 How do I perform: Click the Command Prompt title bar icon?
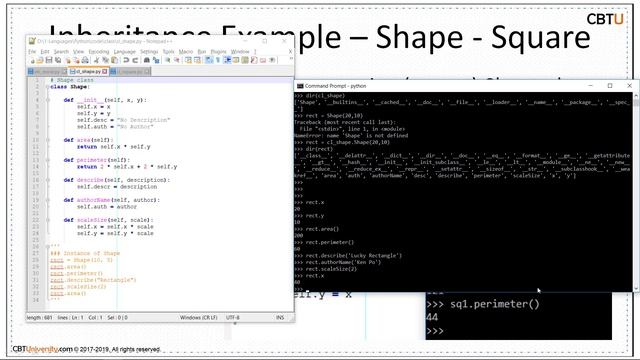[x=300, y=86]
